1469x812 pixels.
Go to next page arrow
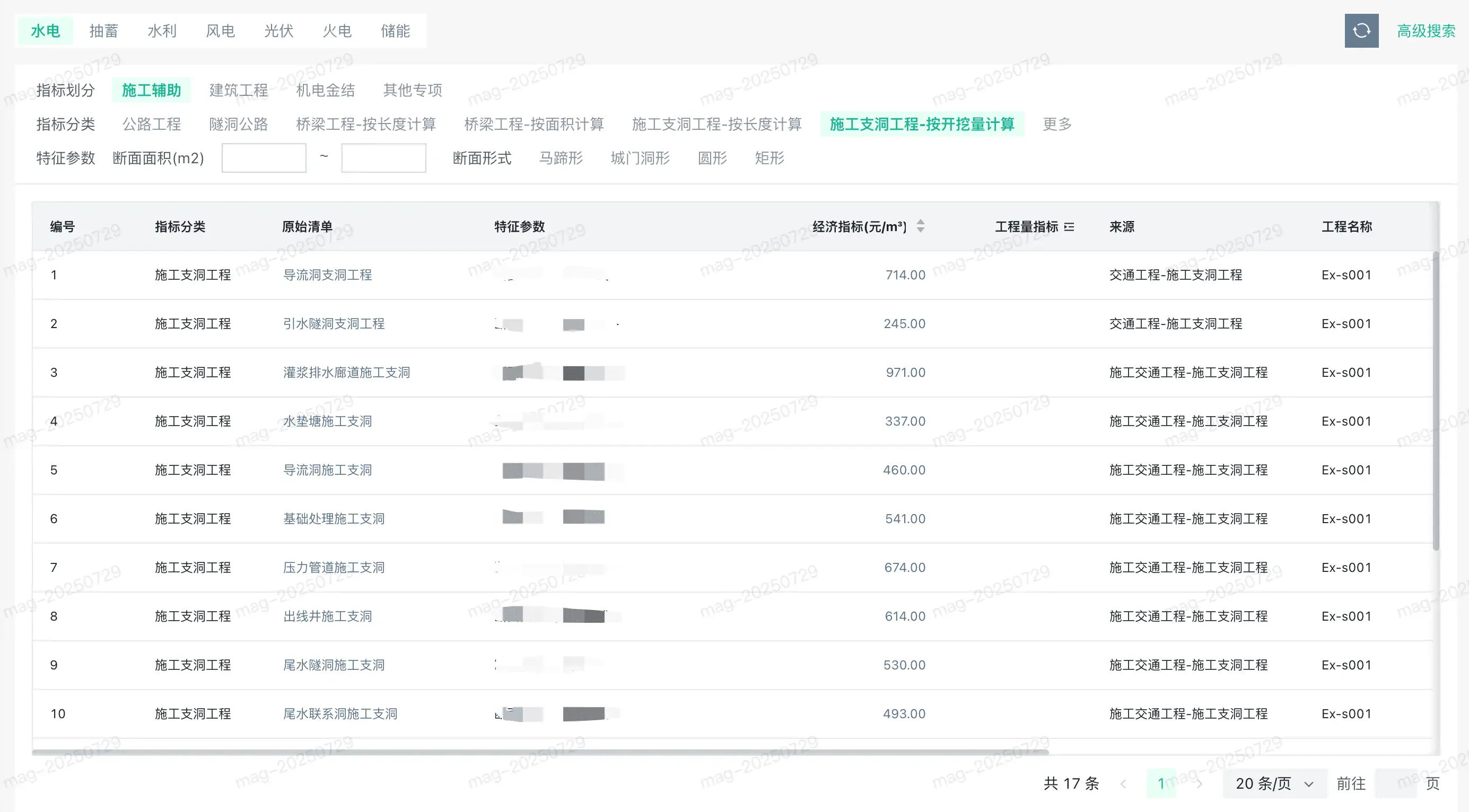[1199, 783]
